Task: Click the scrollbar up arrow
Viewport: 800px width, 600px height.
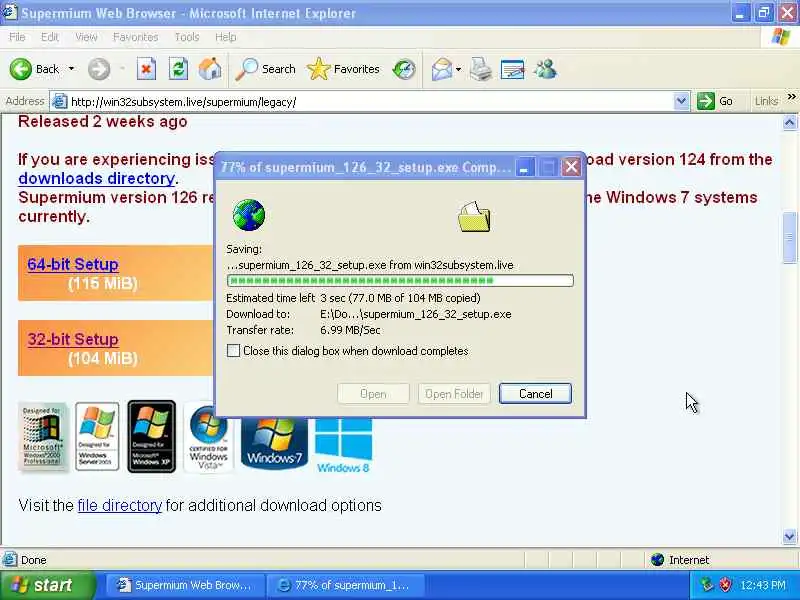Action: pos(789,122)
